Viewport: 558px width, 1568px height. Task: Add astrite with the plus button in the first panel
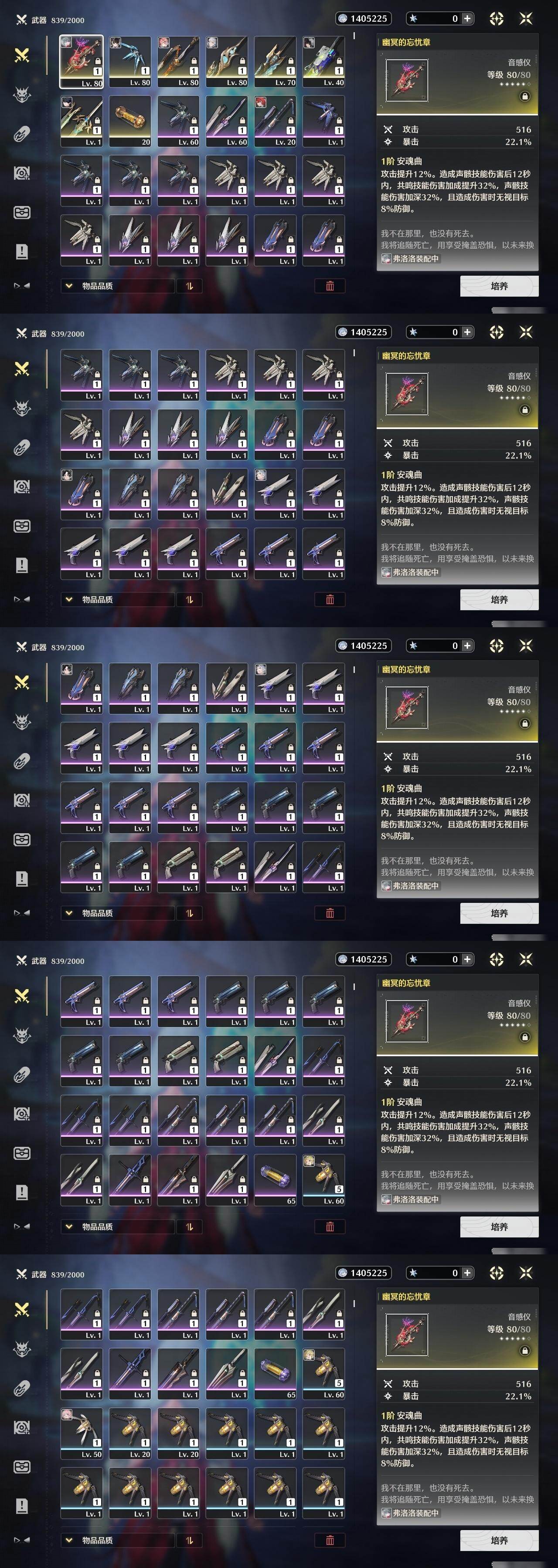467,18
